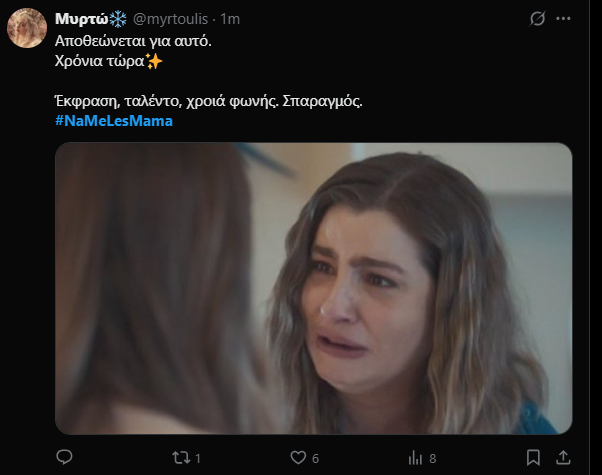Like the tweet with the heart icon
The image size is (602, 475).
297,457
